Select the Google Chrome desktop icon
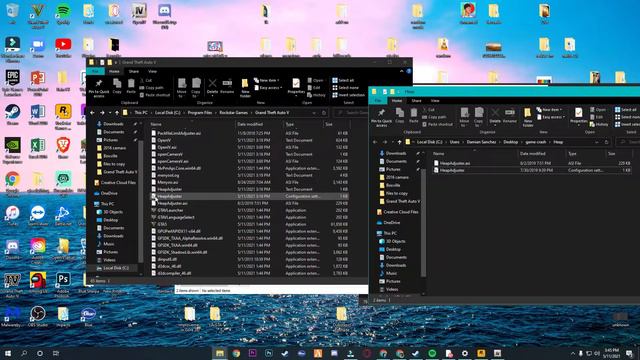640x360 pixels. tap(12, 182)
